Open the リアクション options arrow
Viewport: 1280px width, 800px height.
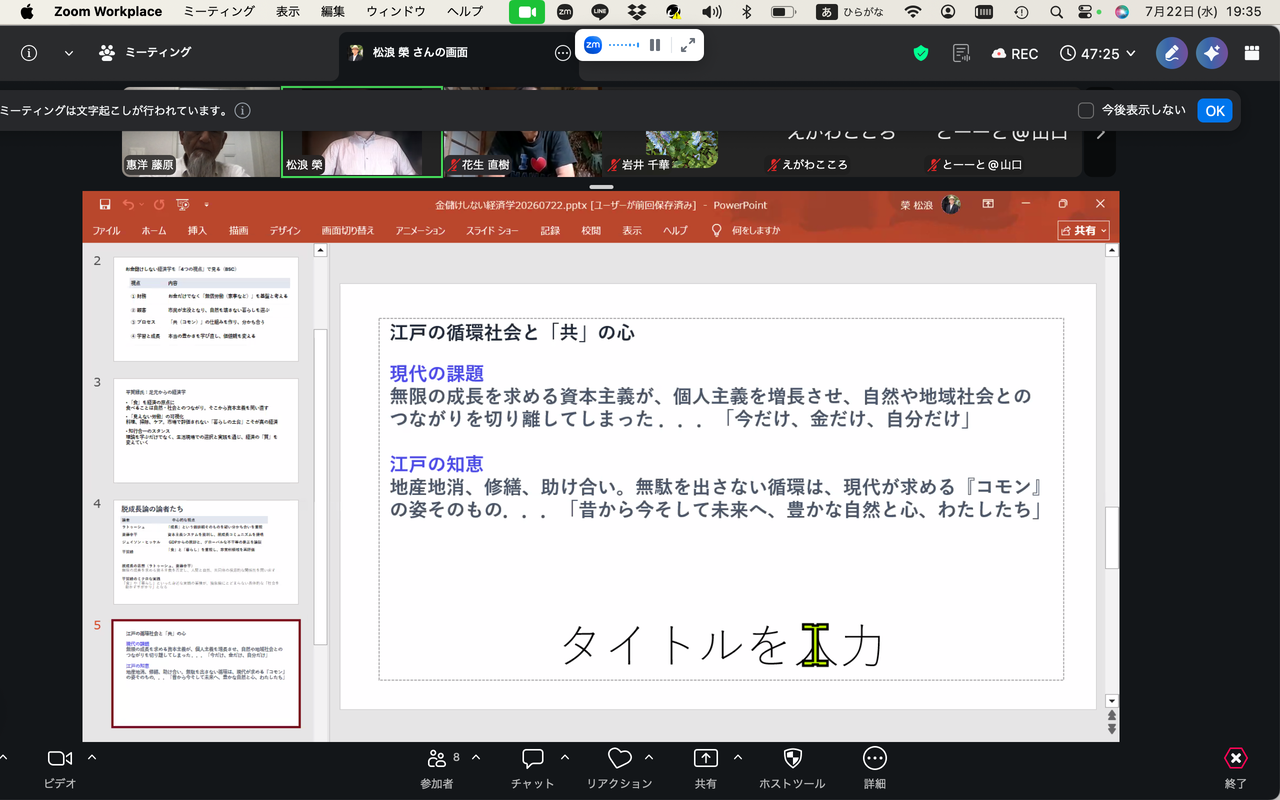pos(649,757)
